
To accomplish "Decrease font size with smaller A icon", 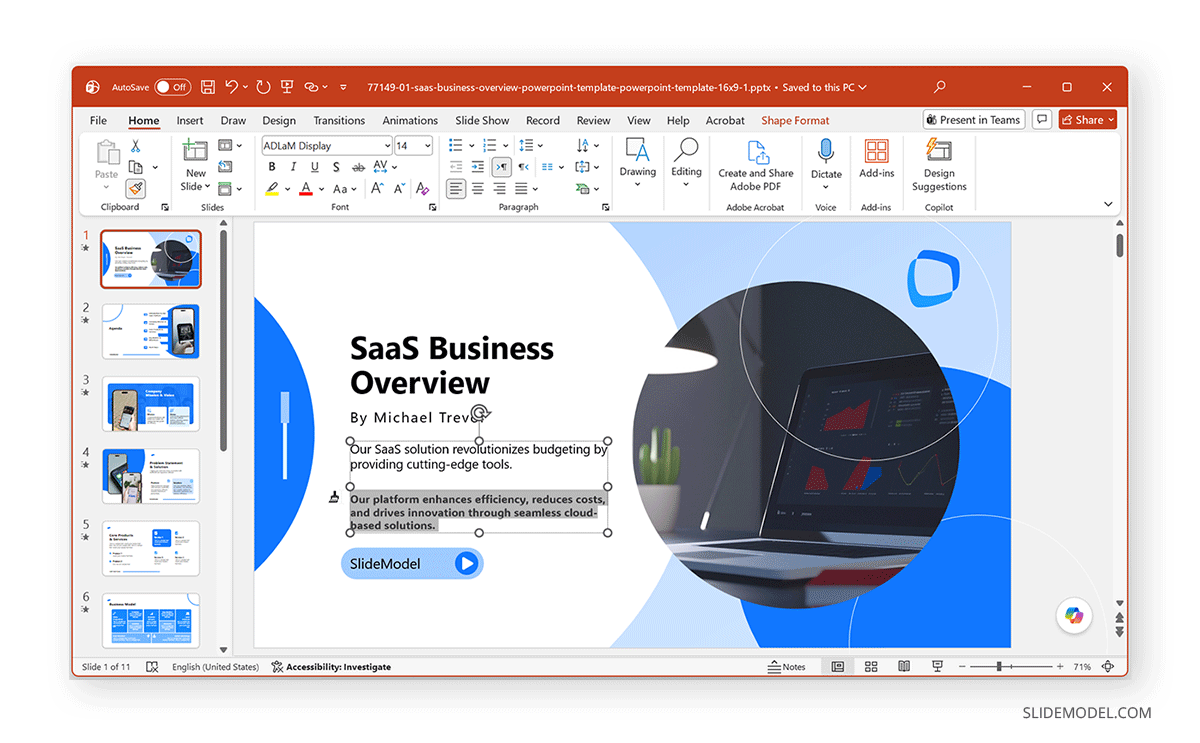I will click(x=399, y=188).
